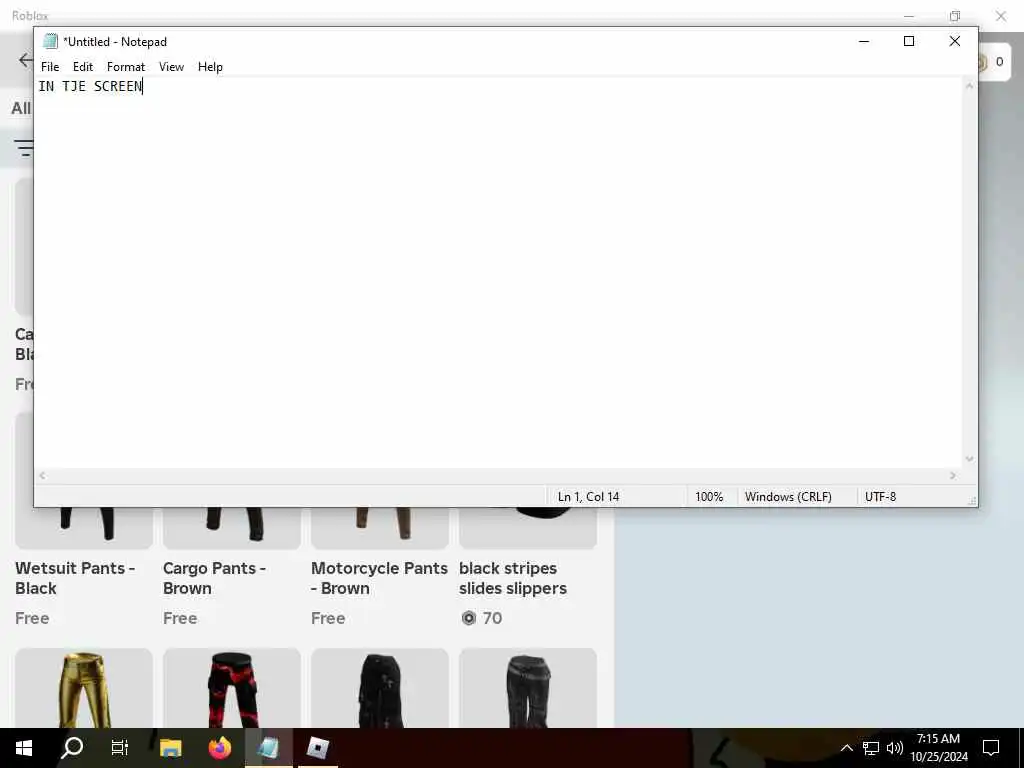Viewport: 1024px width, 768px height.
Task: Click the Ln 1, Col 14 status text
Action: point(588,497)
